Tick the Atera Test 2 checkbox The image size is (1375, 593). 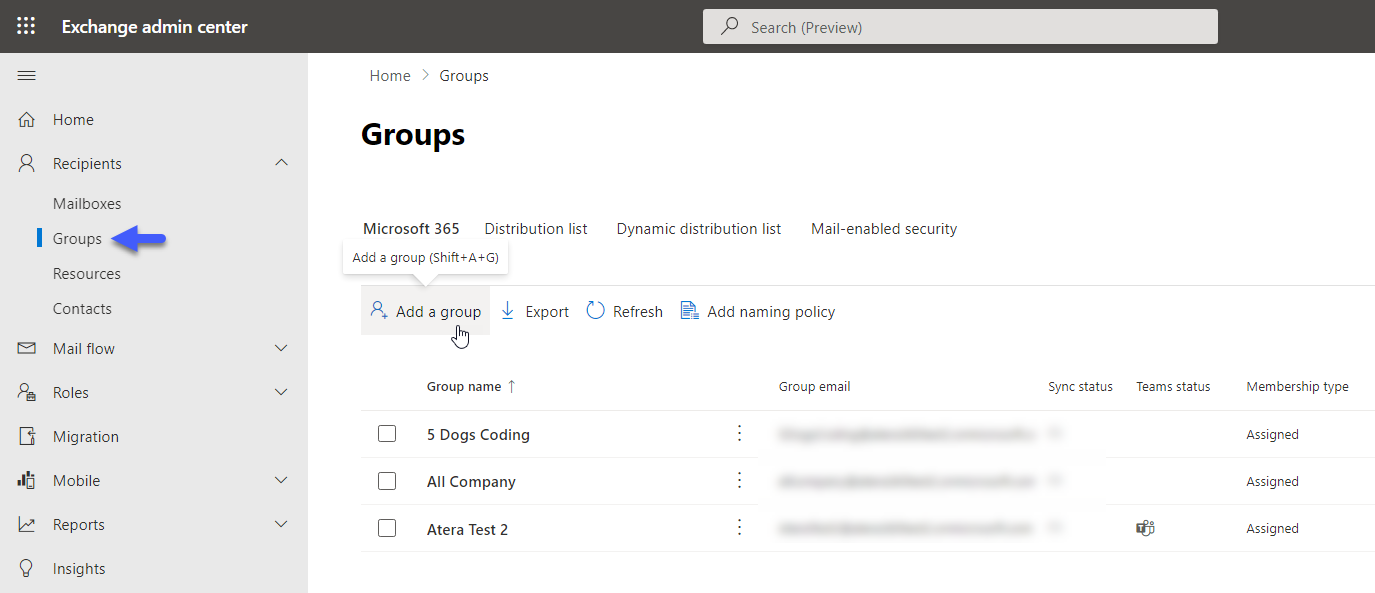coord(387,528)
